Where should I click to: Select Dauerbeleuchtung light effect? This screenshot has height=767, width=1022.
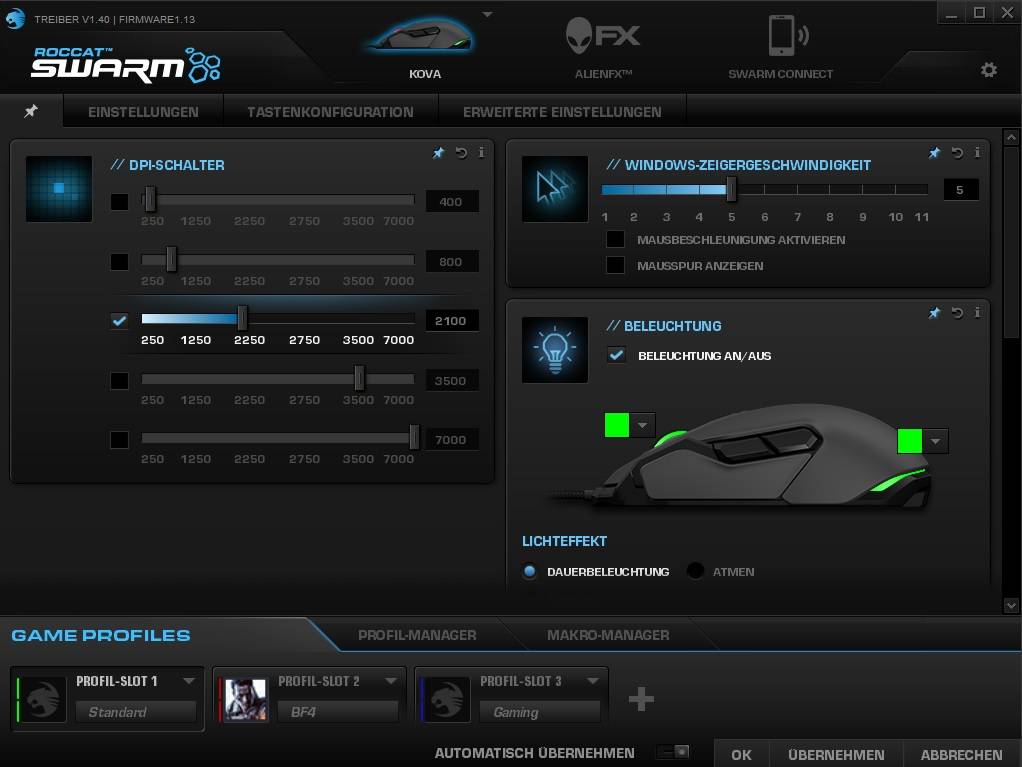529,572
